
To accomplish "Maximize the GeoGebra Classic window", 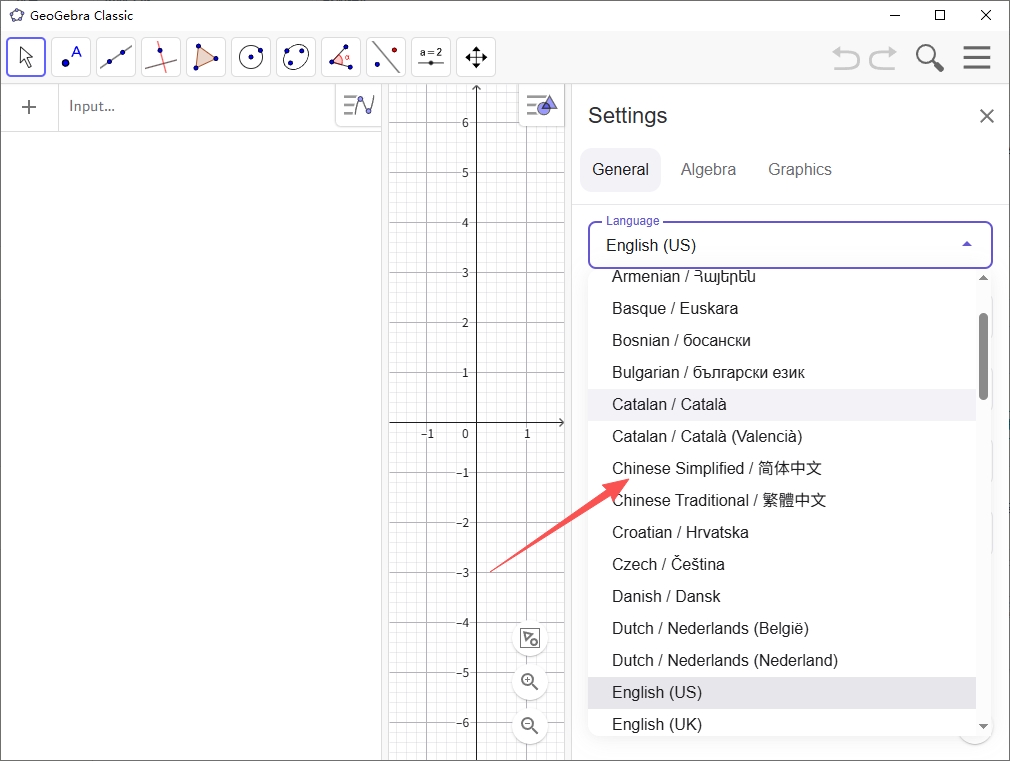I will pos(940,15).
